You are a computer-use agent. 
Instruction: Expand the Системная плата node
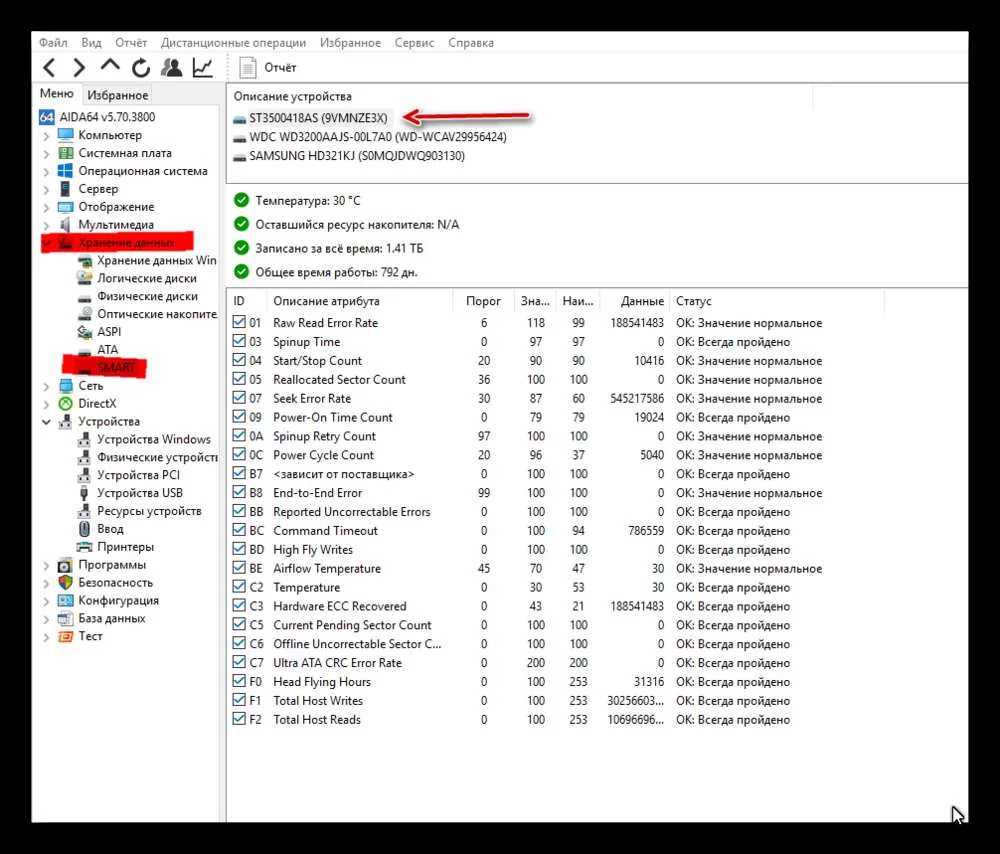[46, 154]
